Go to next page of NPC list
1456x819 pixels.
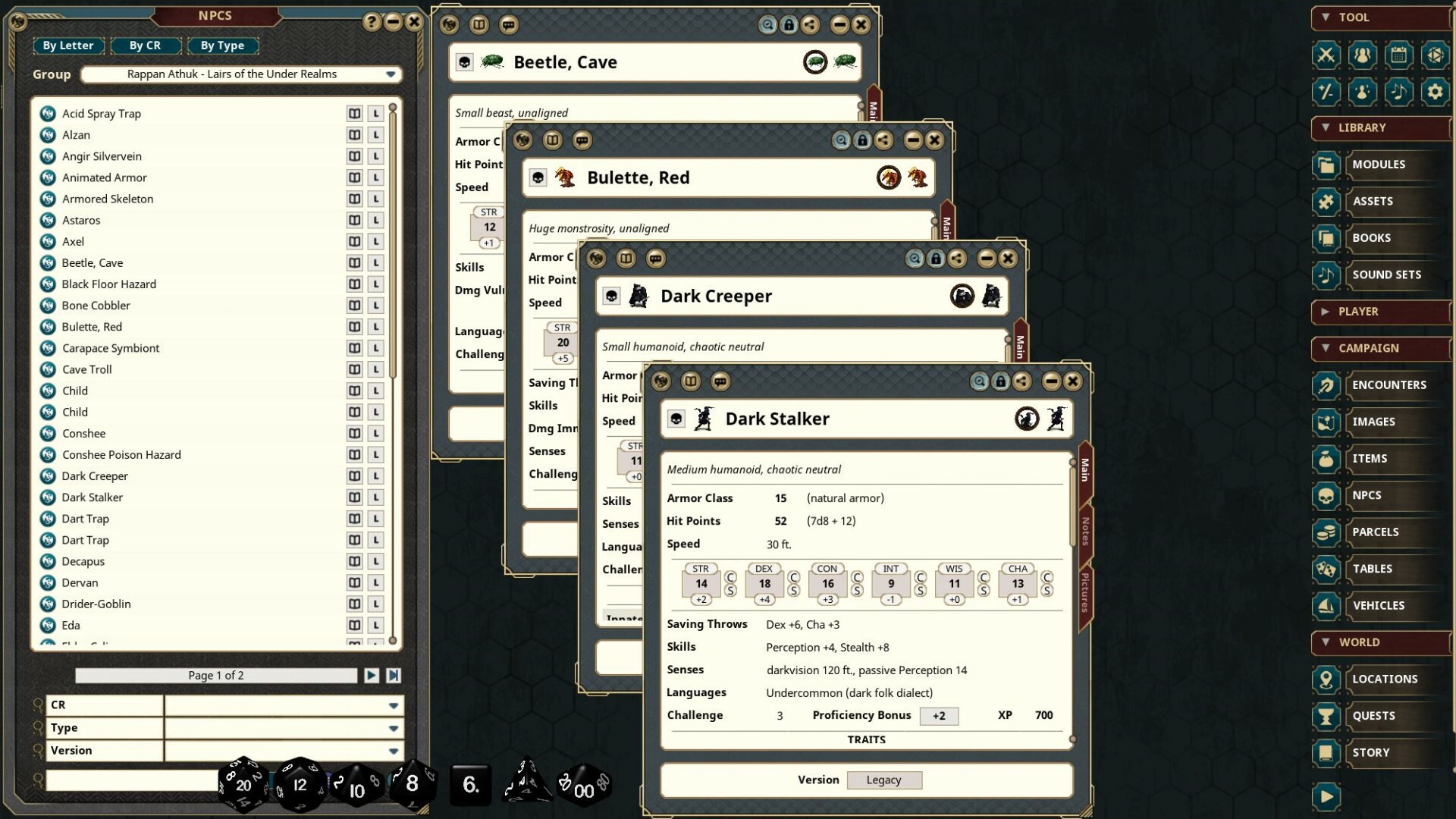coord(372,675)
